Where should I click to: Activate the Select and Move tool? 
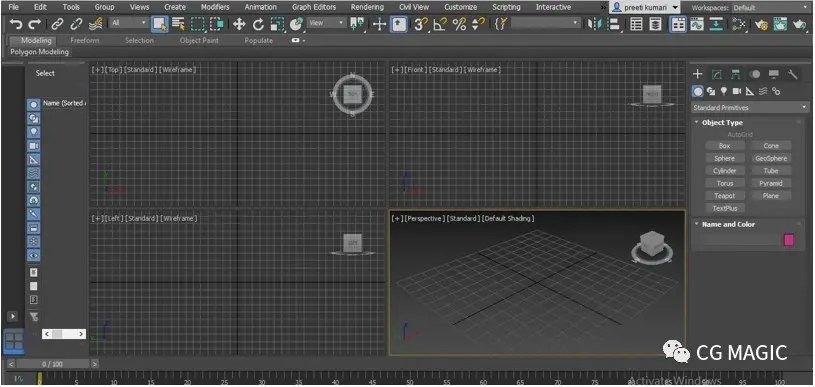239,24
